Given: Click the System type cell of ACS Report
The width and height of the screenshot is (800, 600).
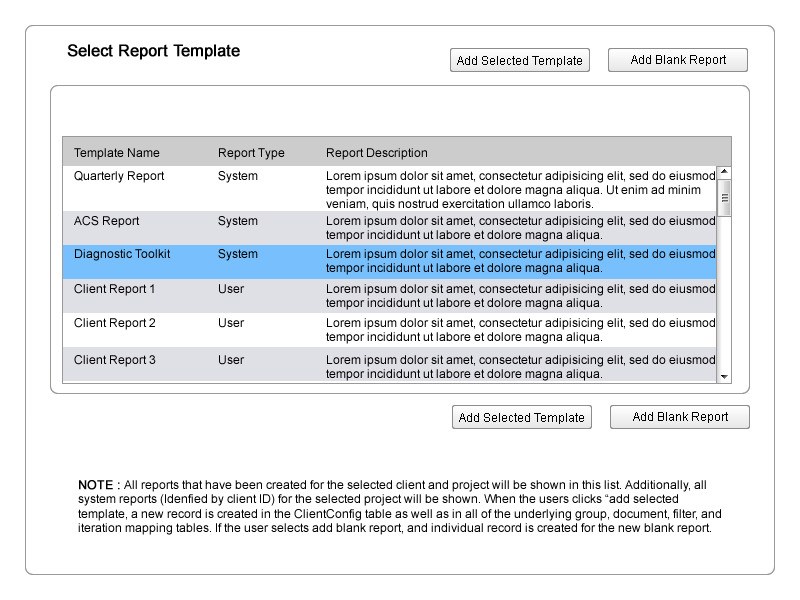Looking at the screenshot, I should coord(238,221).
